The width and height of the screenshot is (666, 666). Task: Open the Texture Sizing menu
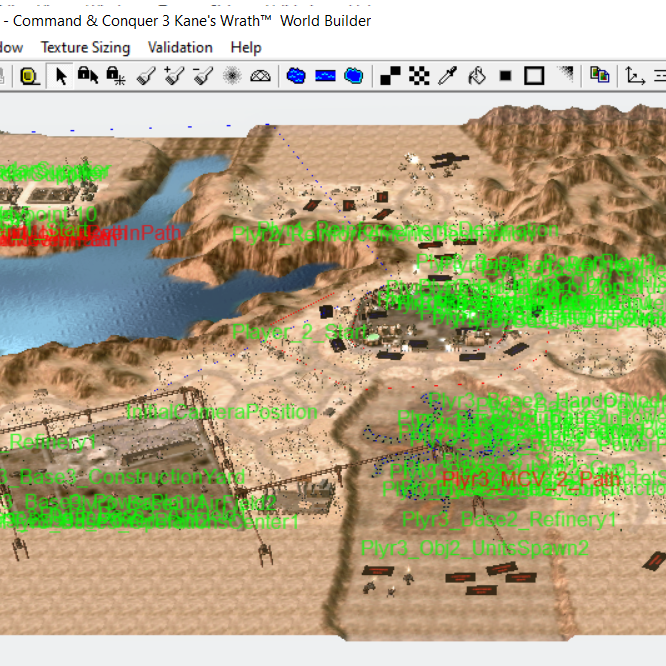click(x=85, y=48)
